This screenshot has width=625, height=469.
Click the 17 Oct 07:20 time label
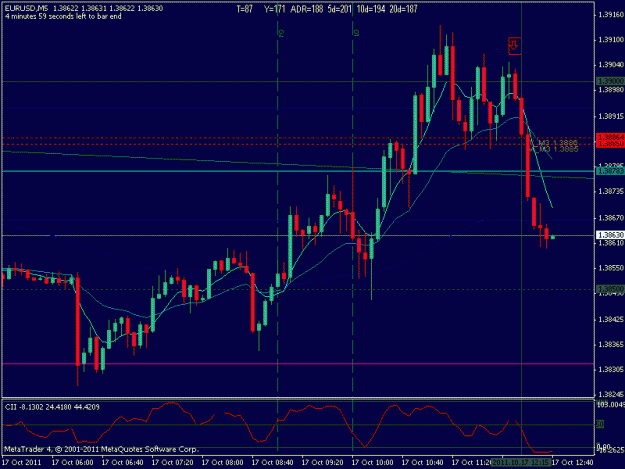coord(173,463)
